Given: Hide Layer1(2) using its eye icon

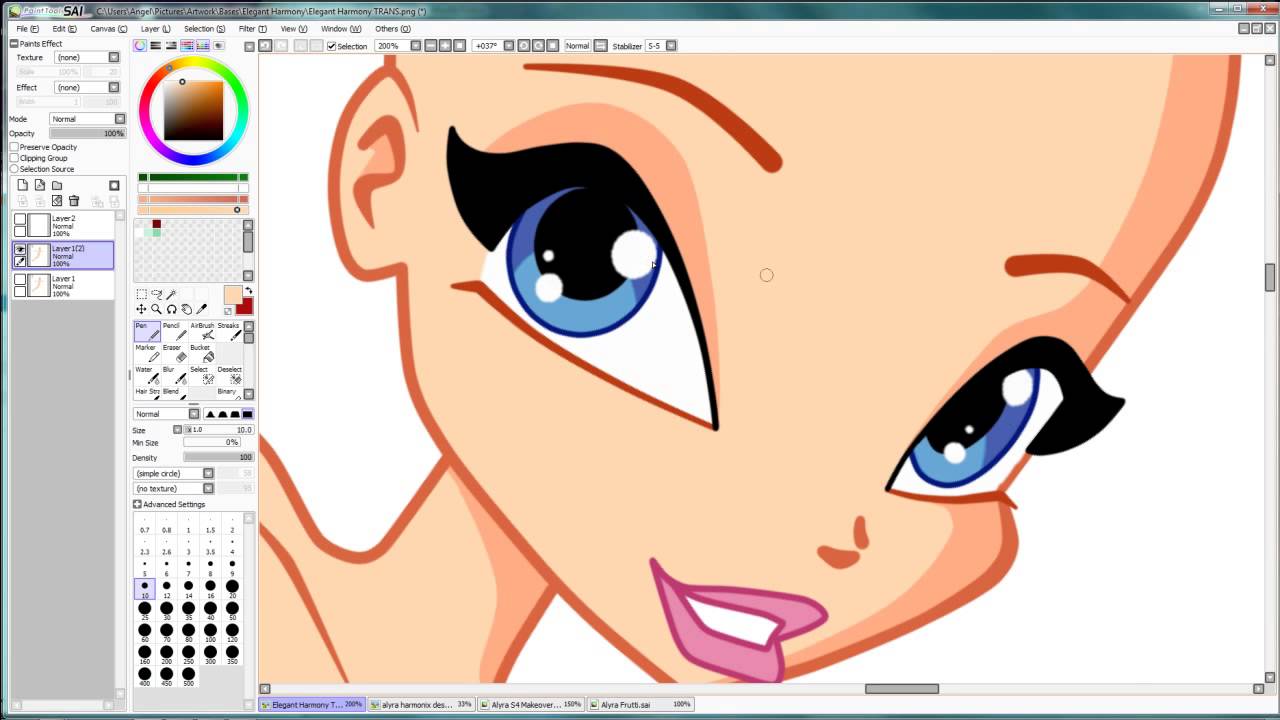Looking at the screenshot, I should [x=20, y=249].
